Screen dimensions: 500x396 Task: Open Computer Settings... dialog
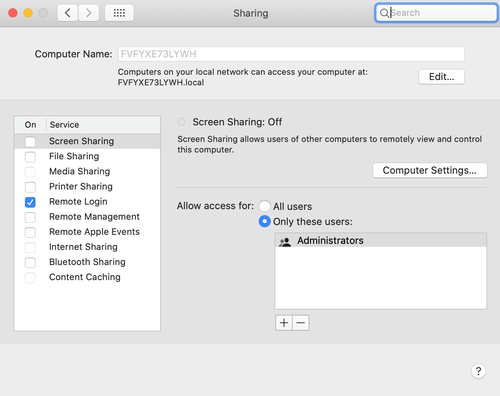430,170
